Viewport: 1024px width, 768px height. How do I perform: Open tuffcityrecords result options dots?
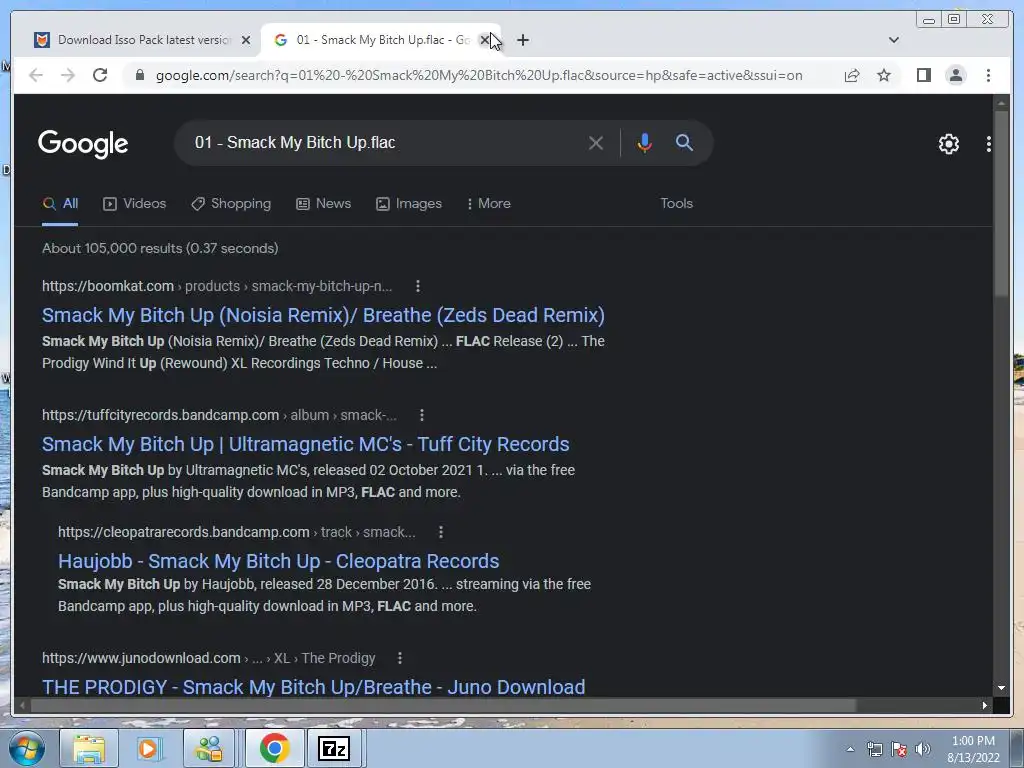(422, 415)
